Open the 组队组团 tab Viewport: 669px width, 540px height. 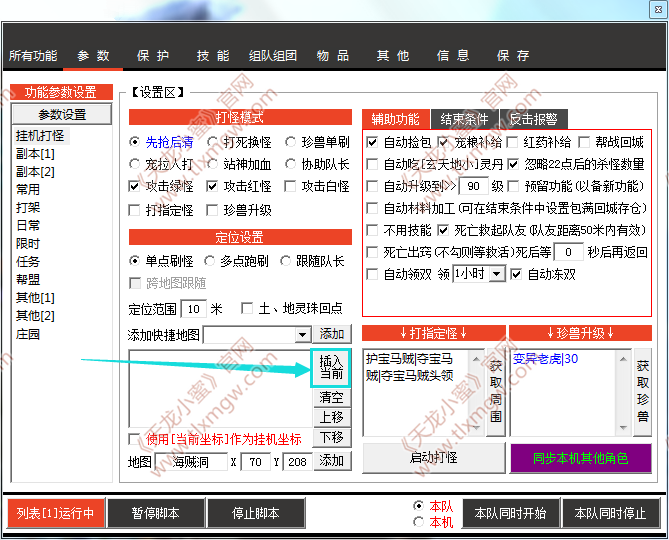pyautogui.click(x=273, y=55)
